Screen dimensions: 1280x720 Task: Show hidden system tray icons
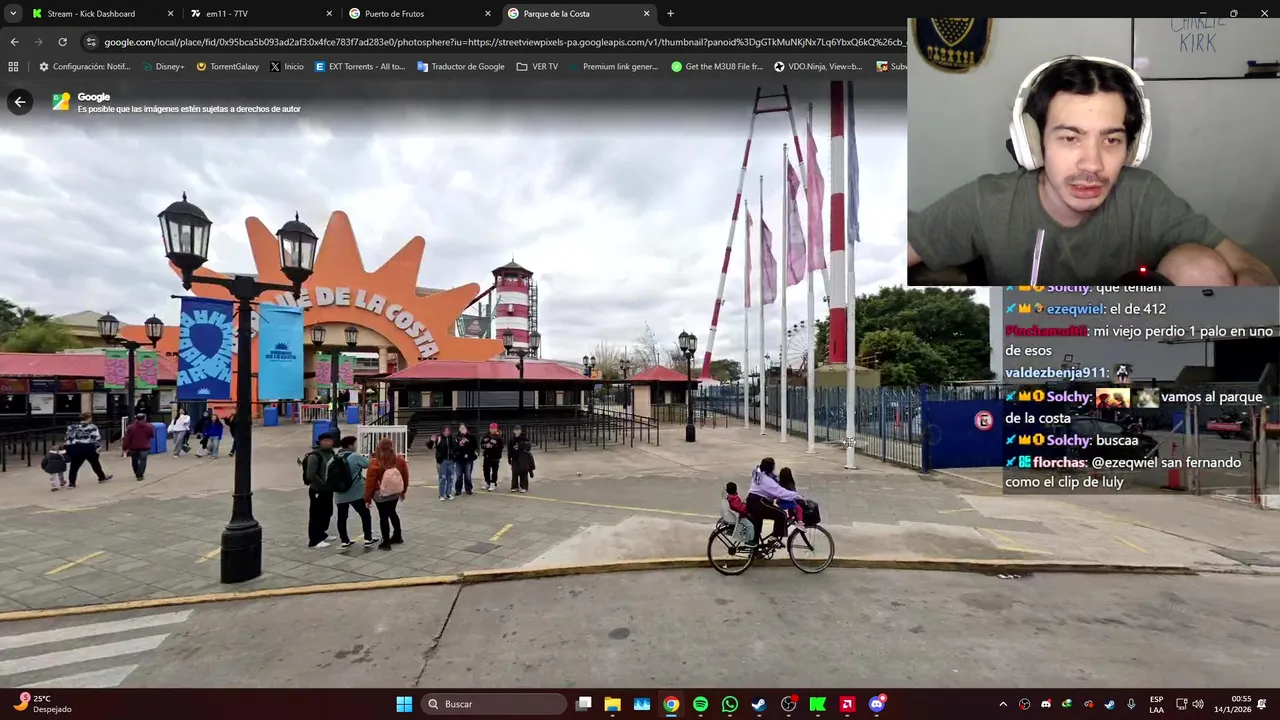coord(1003,704)
